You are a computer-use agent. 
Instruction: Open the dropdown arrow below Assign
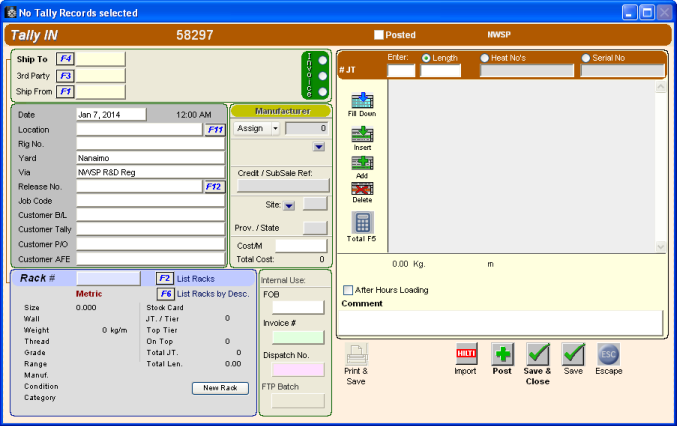pos(318,147)
